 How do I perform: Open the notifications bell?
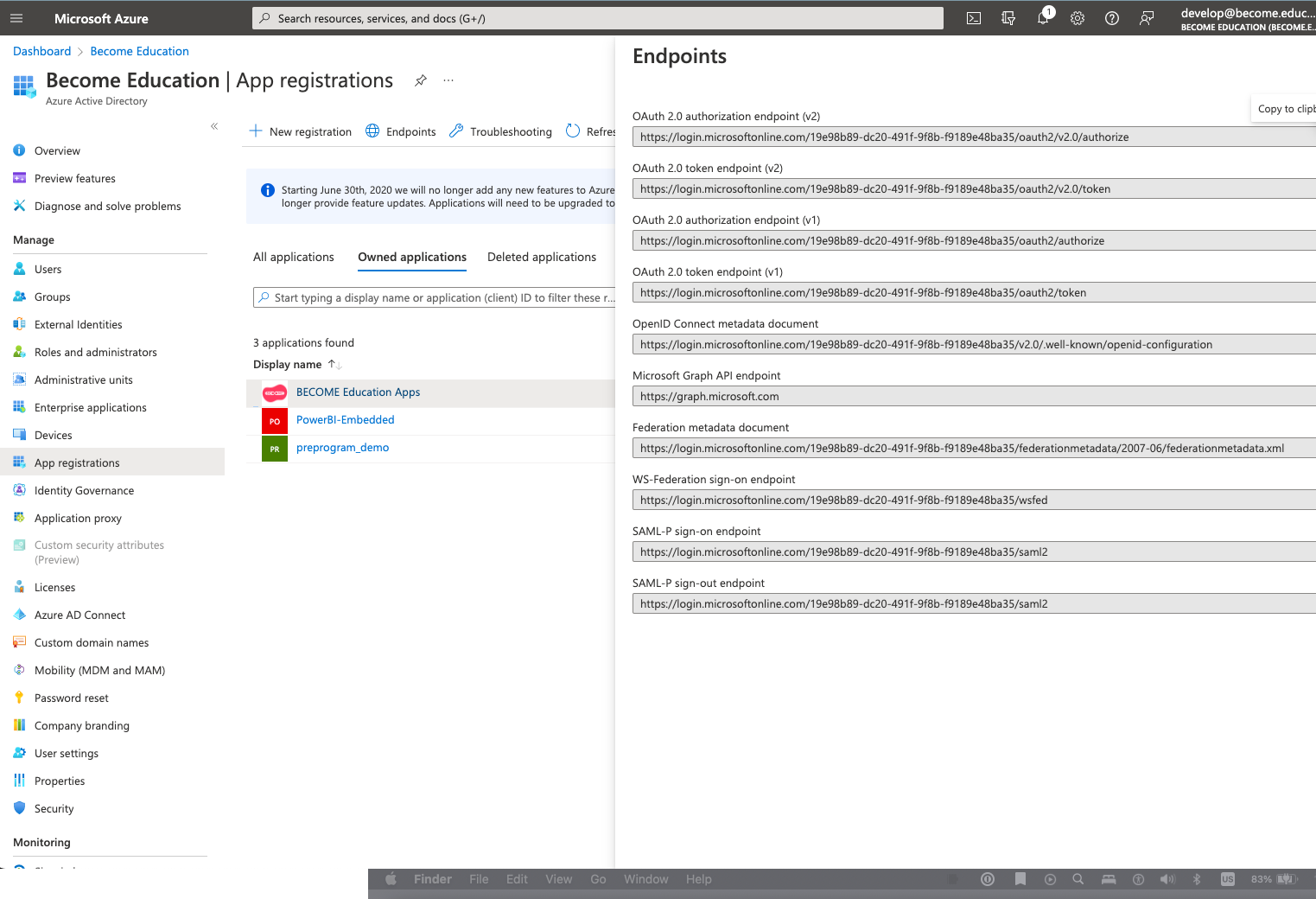(x=1043, y=18)
